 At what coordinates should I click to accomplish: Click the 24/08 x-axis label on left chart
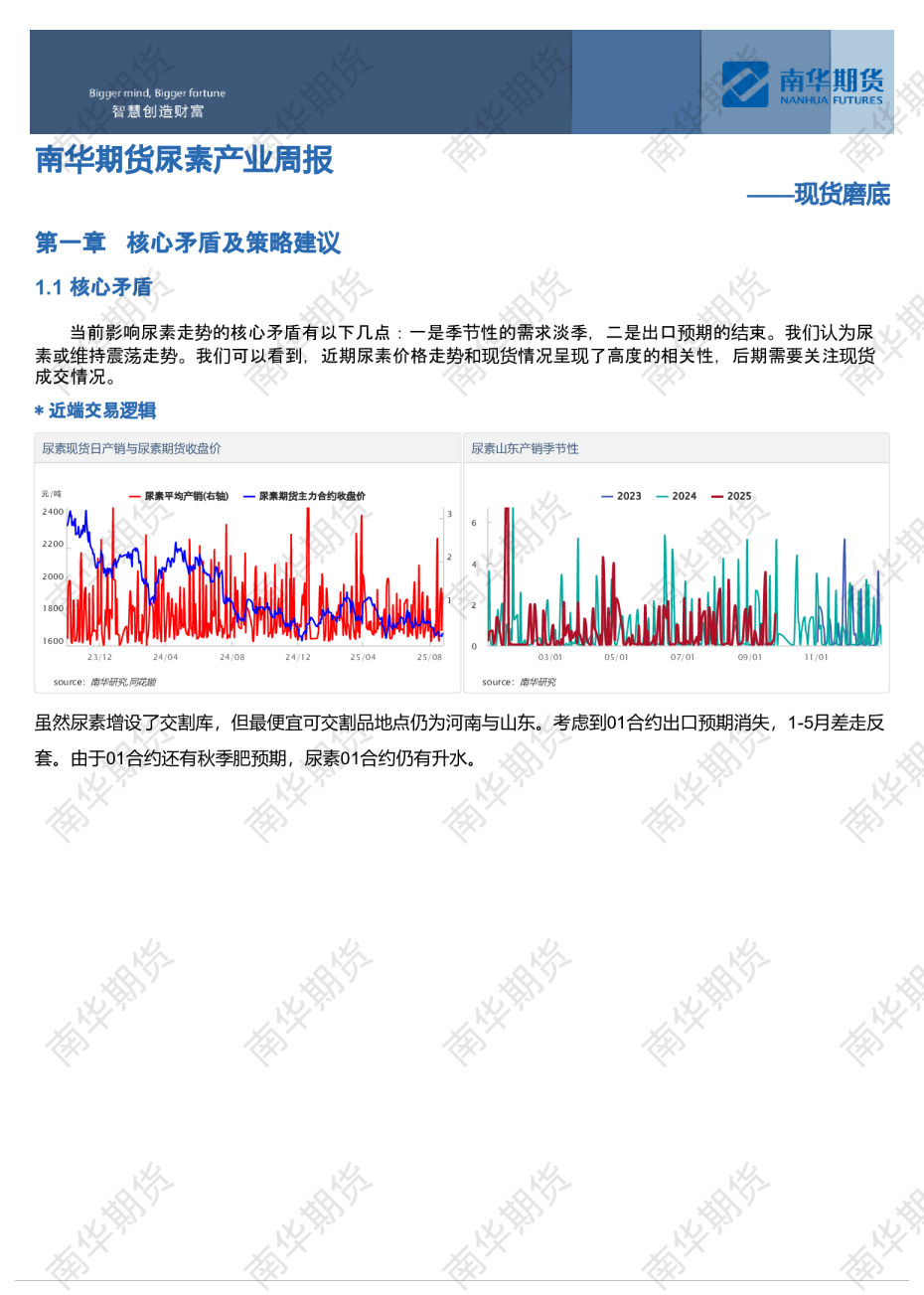coord(231,657)
